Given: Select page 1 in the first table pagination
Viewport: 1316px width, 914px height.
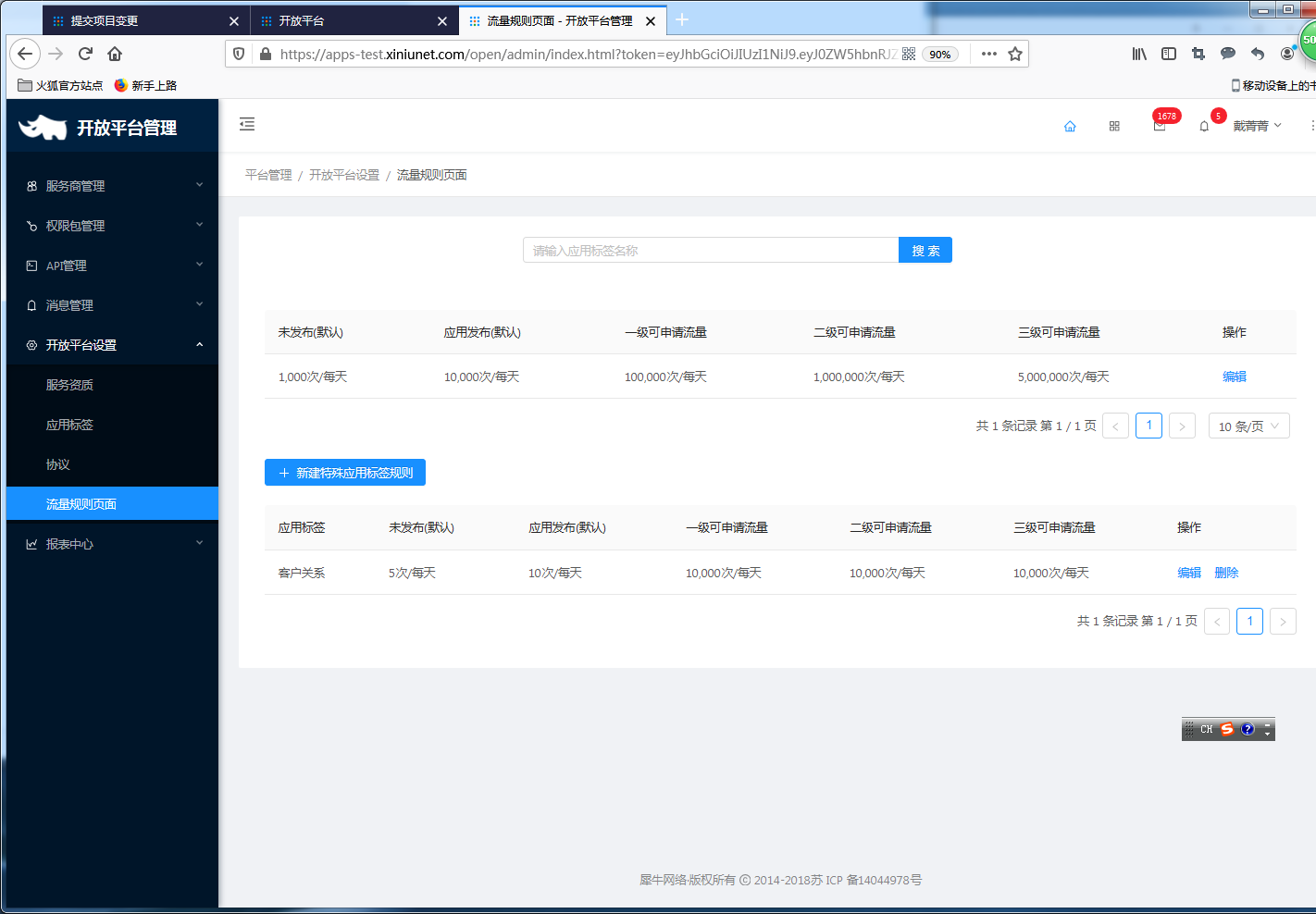Looking at the screenshot, I should click(1148, 426).
